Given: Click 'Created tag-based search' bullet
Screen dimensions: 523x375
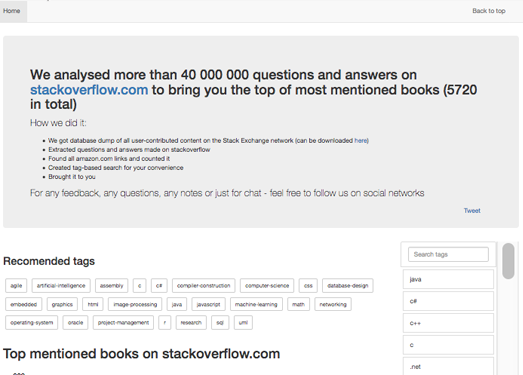Looking at the screenshot, I should (x=116, y=167).
